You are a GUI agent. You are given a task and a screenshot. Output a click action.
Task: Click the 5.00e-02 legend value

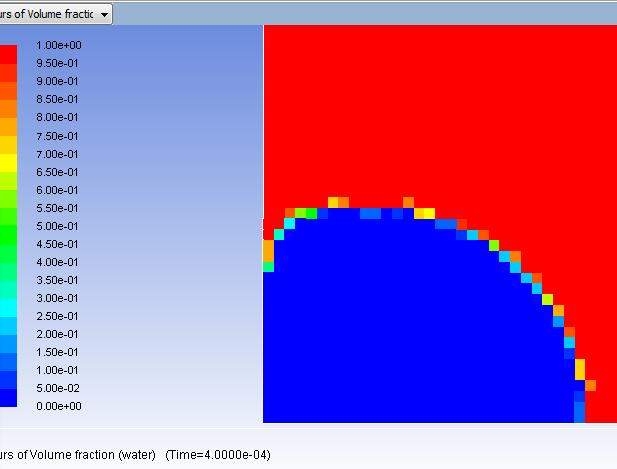tap(58, 389)
